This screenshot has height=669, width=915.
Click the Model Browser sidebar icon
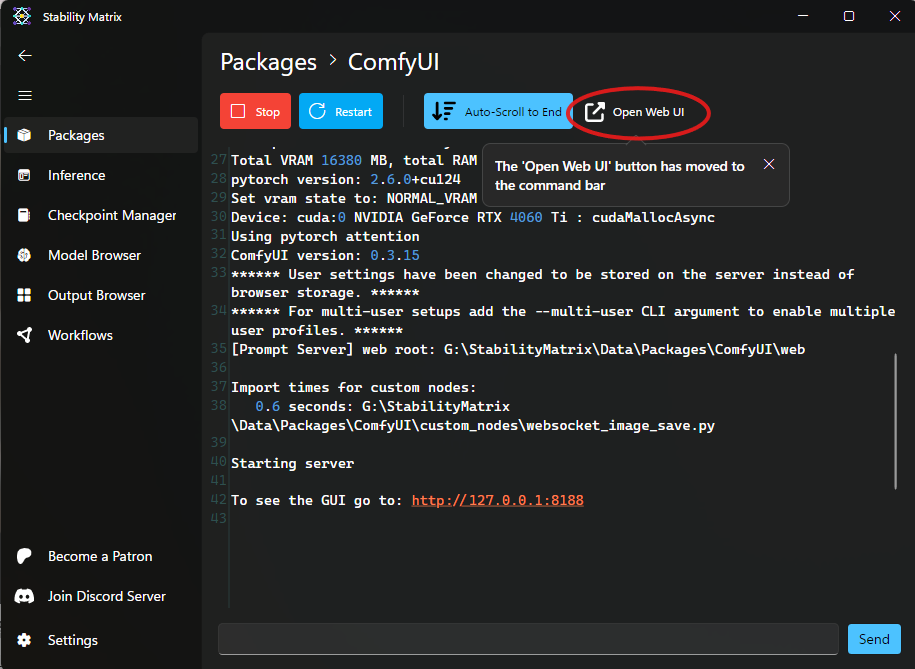click(x=24, y=255)
